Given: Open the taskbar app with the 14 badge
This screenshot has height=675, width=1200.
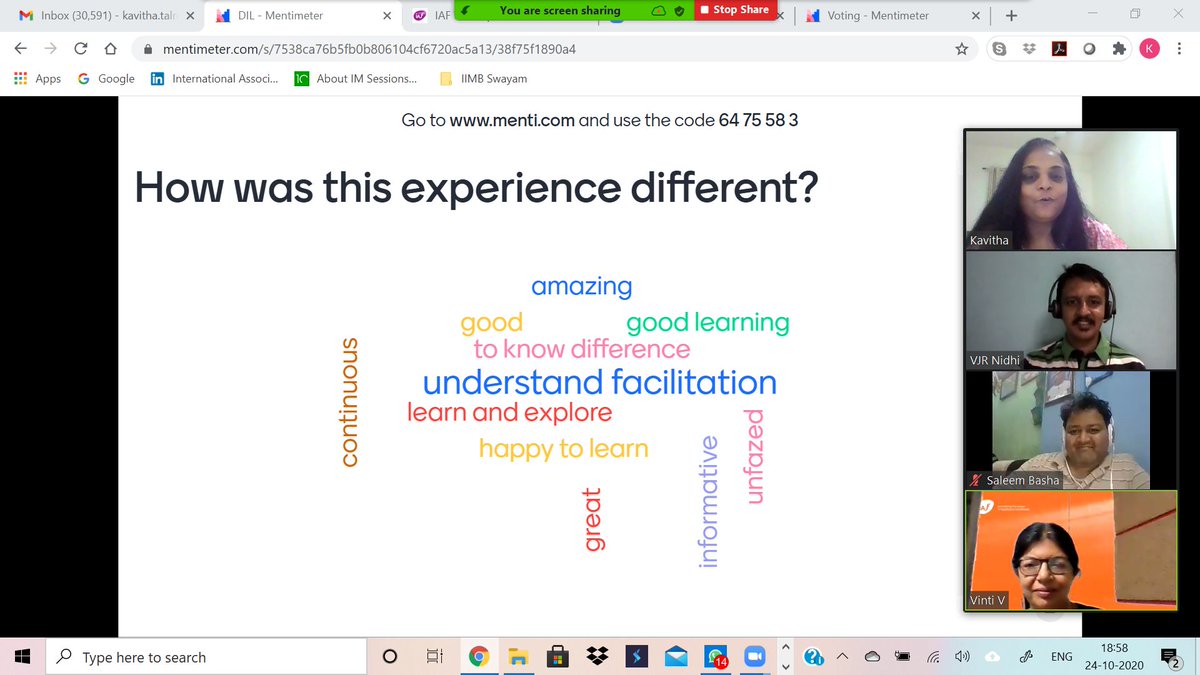Looking at the screenshot, I should (x=716, y=657).
